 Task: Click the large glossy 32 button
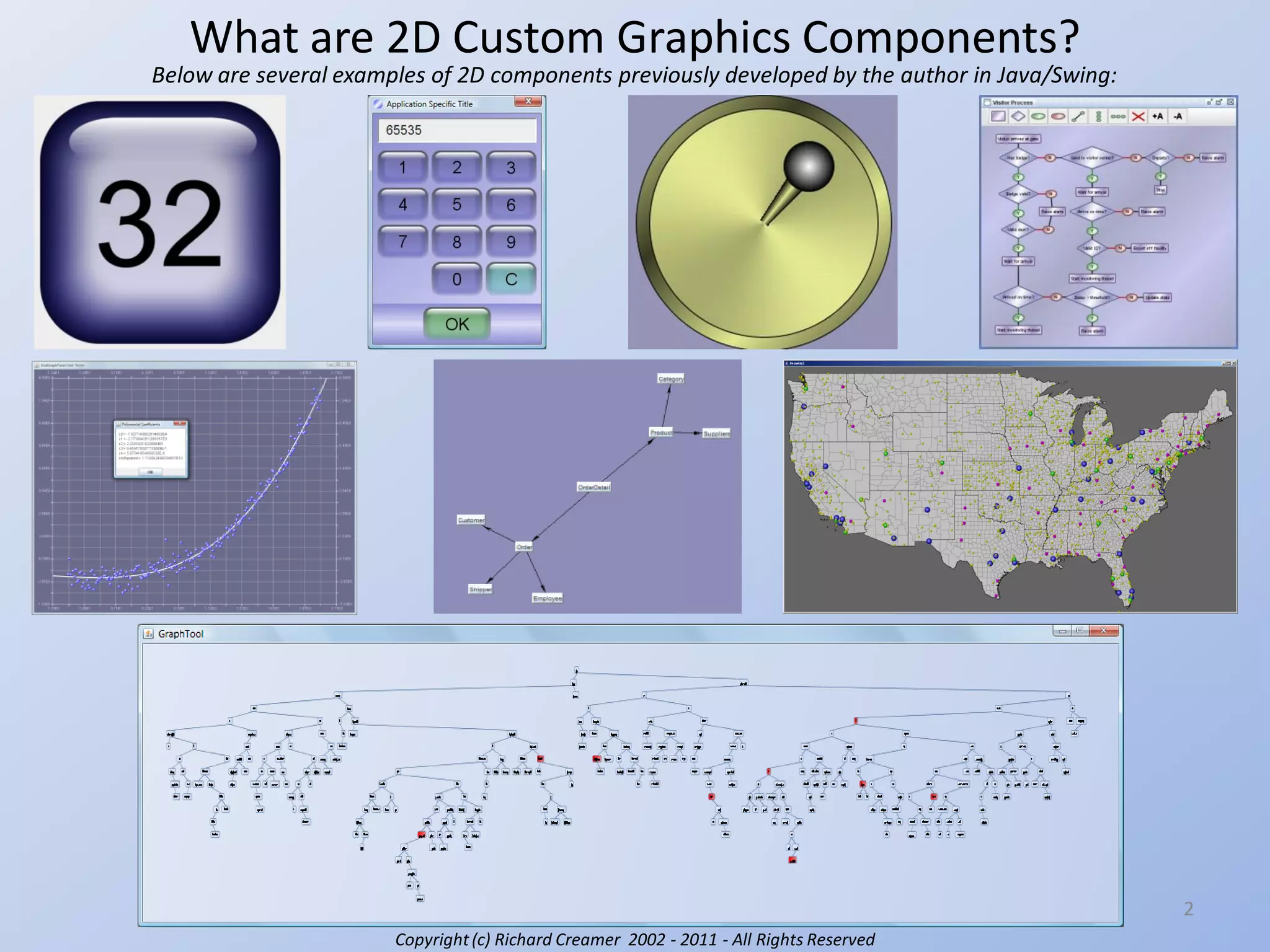(160, 222)
